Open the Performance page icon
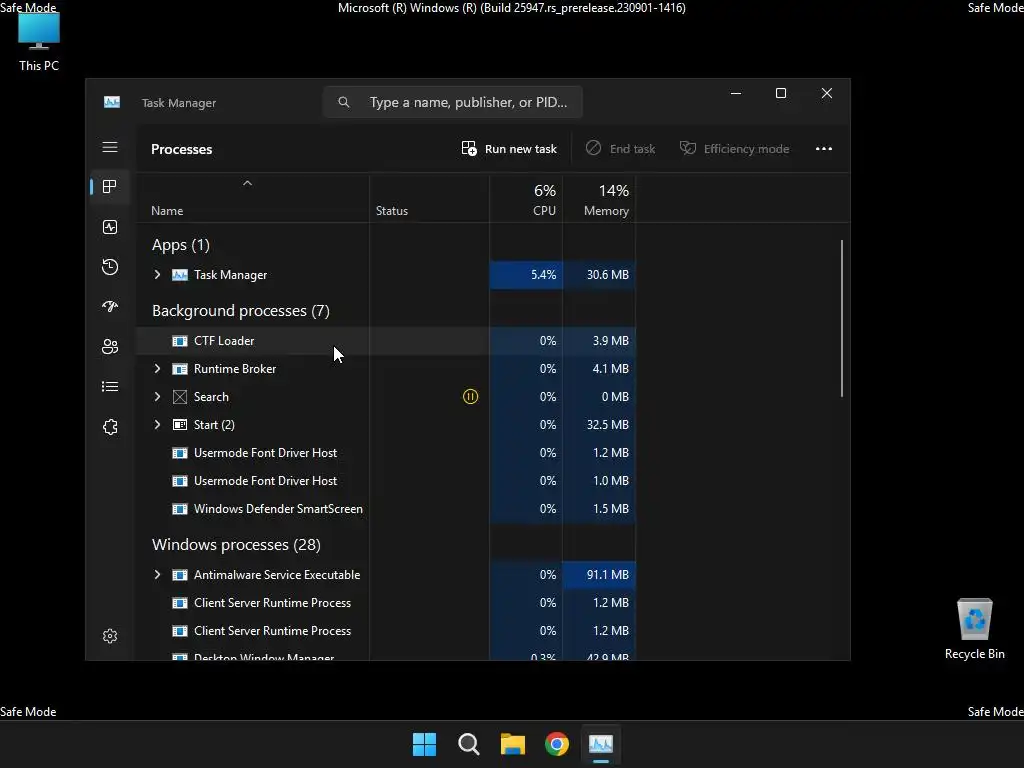This screenshot has width=1024, height=768. [x=110, y=227]
